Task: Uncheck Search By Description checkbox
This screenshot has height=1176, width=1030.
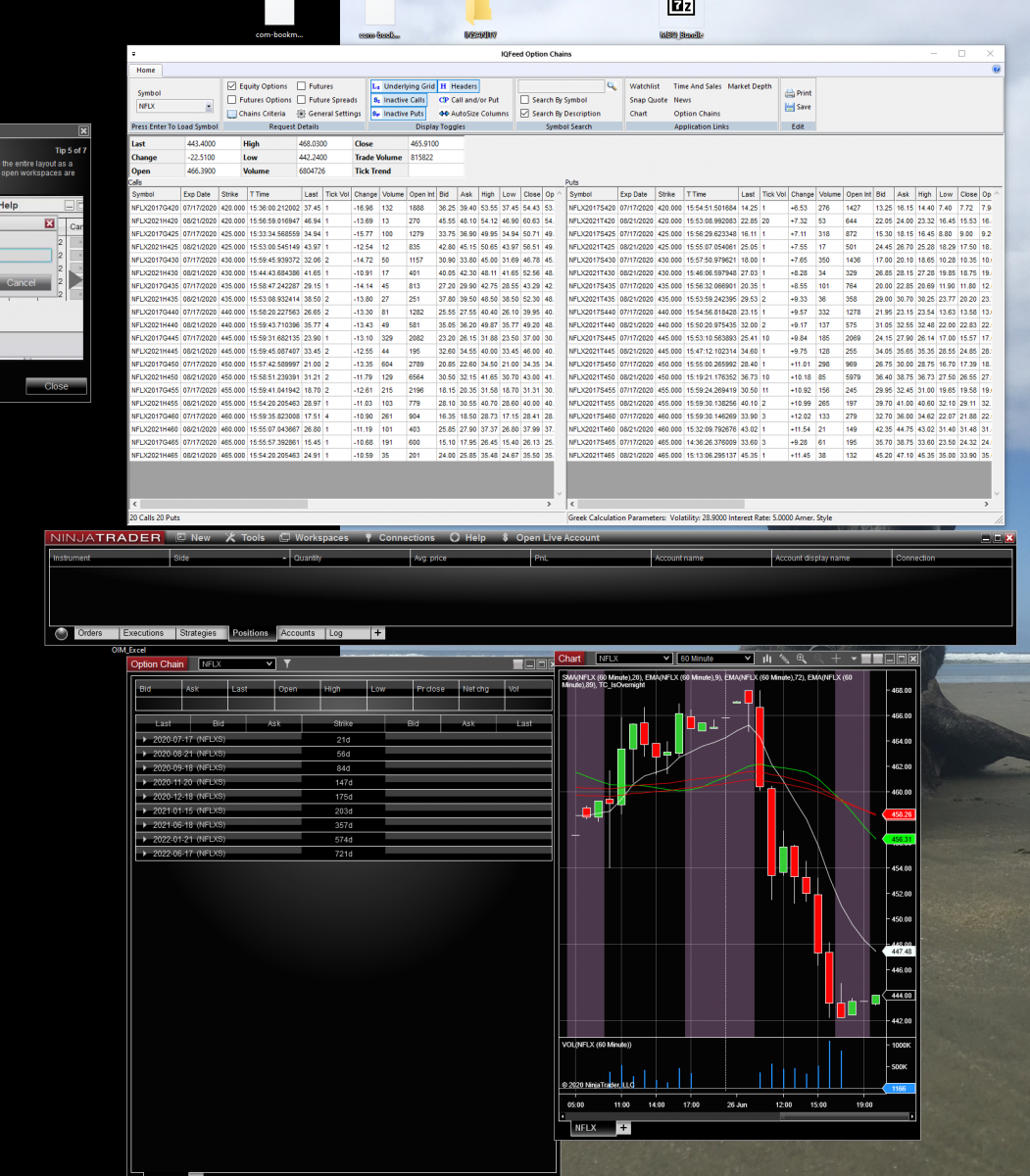Action: tap(524, 114)
